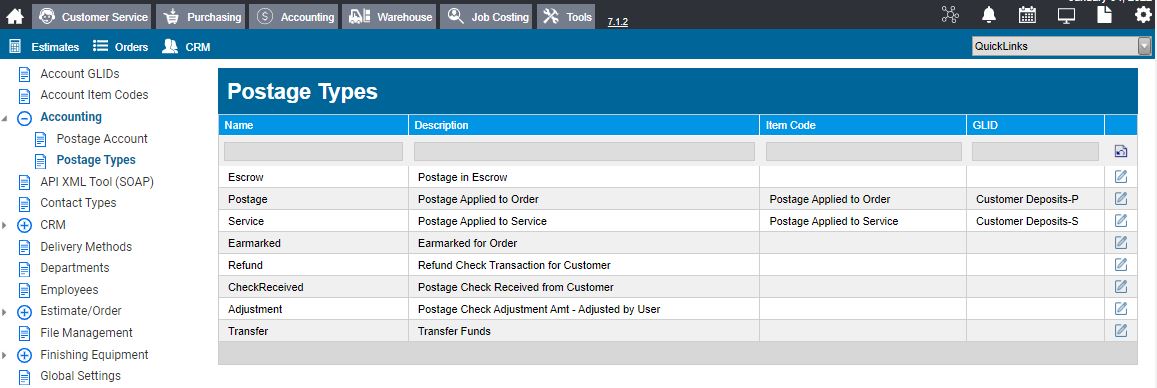Click the File Management document icon
This screenshot has height=388, width=1157.
coord(24,333)
